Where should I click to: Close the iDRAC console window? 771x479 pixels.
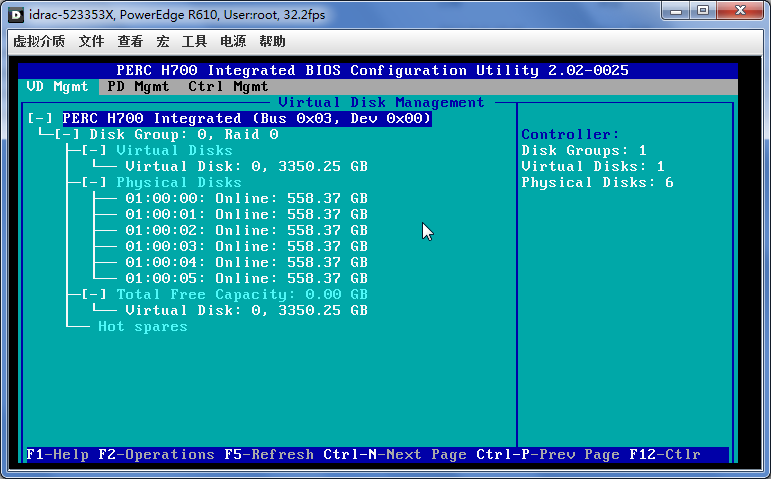pyautogui.click(x=741, y=11)
